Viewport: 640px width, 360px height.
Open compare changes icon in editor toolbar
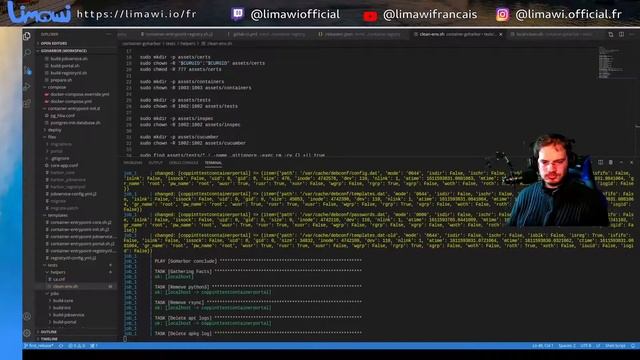(x=611, y=34)
